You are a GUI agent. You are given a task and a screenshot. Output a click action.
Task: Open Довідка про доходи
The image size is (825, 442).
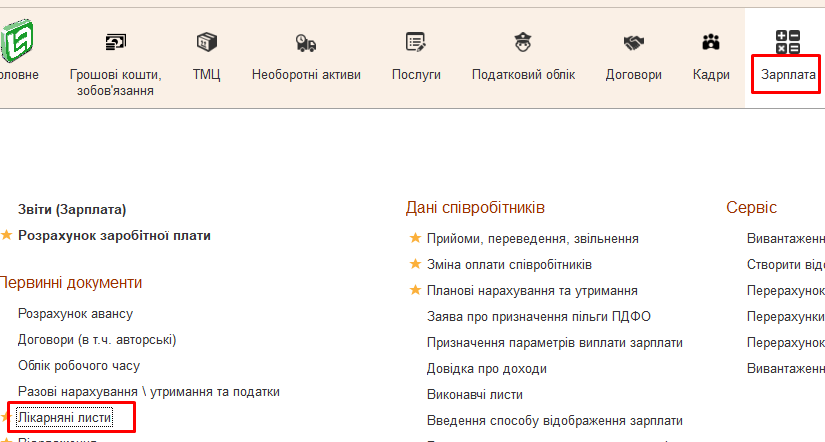coord(487,368)
